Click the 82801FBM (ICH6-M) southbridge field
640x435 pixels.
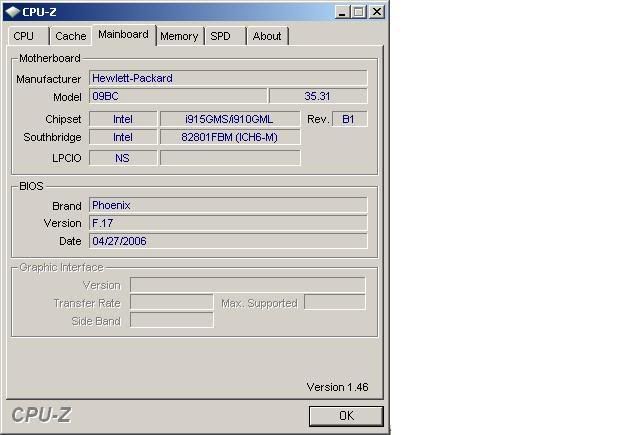pos(229,137)
